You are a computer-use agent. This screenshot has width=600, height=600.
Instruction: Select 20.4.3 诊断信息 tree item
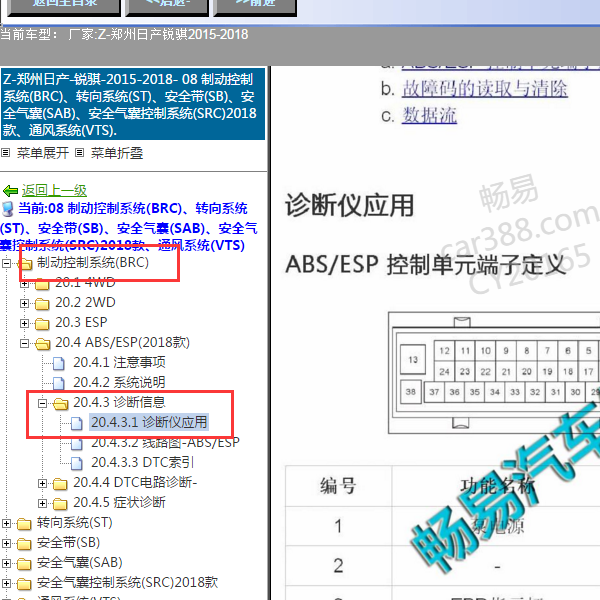[119, 402]
